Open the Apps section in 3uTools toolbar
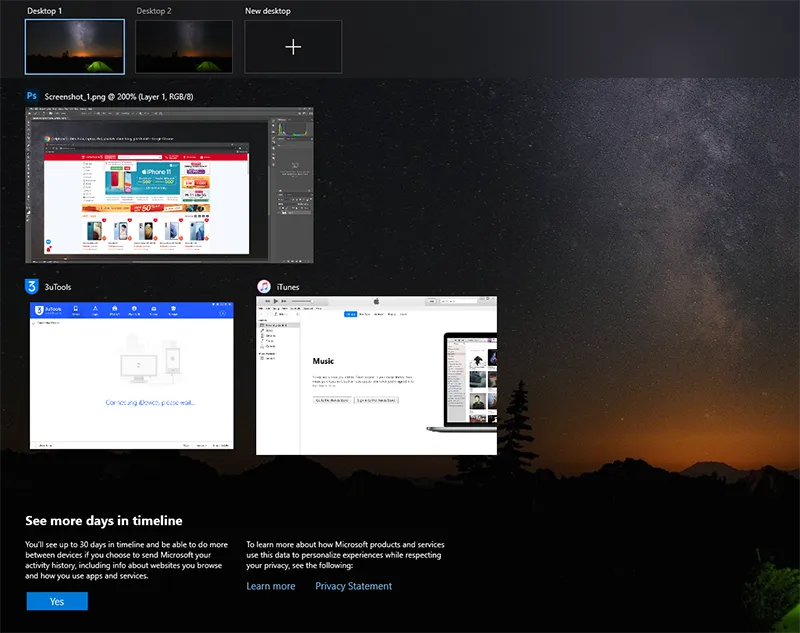Screen dimensions: 800x633 point(95,311)
